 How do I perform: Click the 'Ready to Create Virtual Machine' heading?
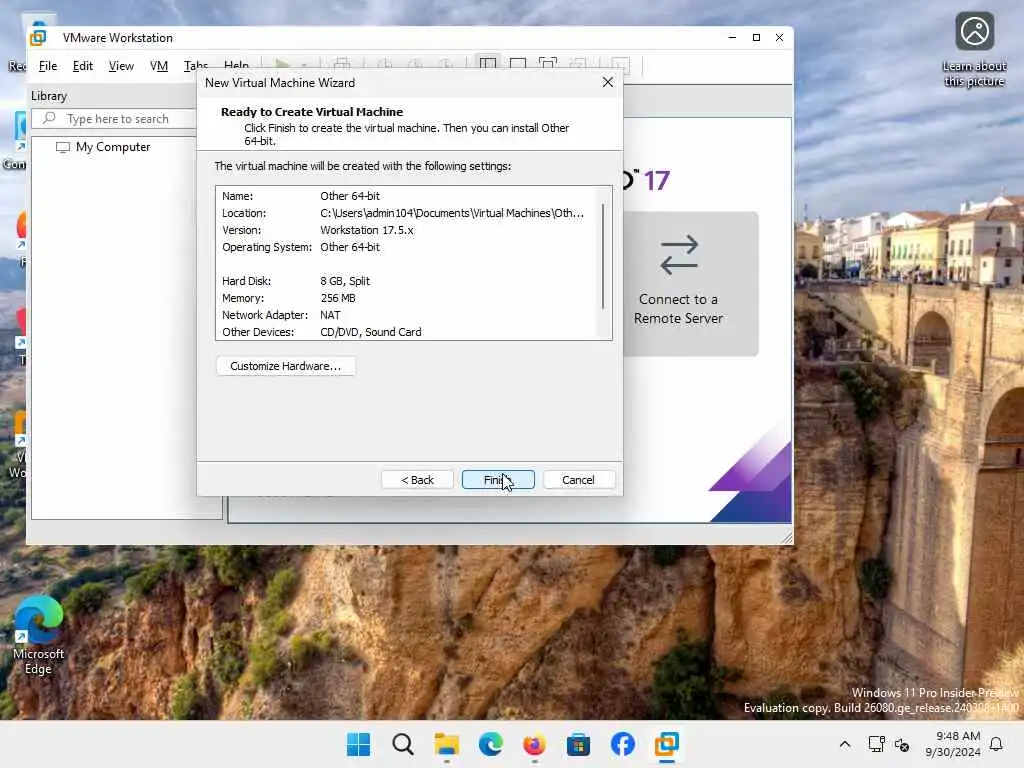point(312,112)
